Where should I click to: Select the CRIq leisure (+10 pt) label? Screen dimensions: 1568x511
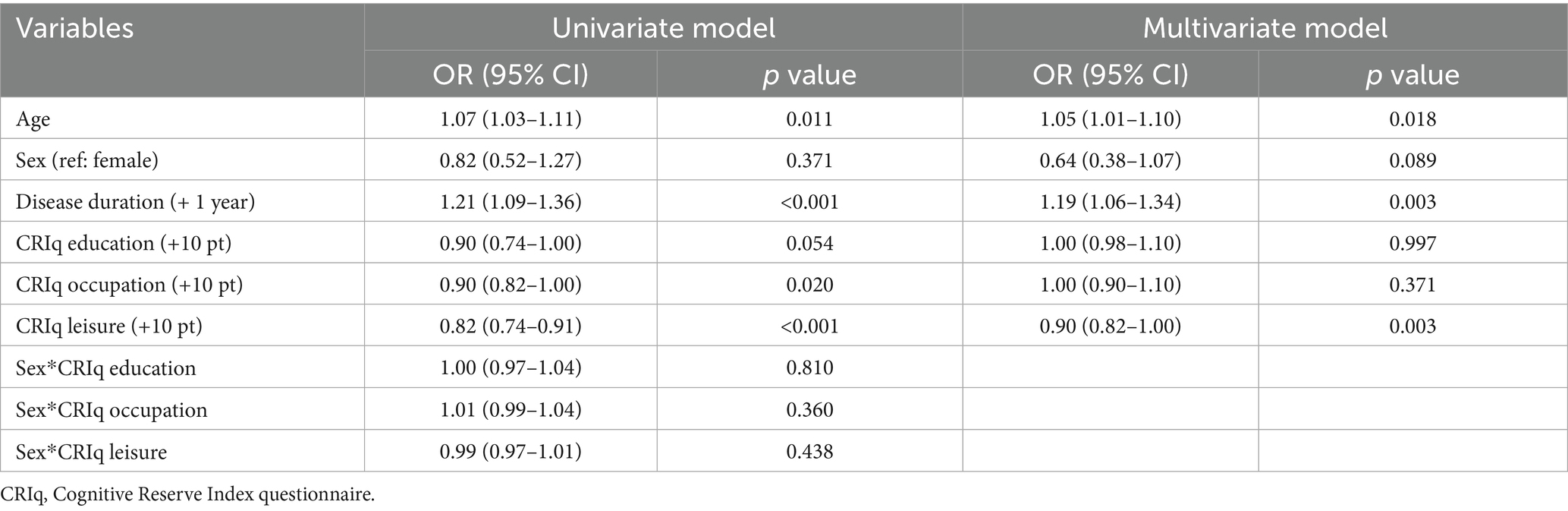109,326
